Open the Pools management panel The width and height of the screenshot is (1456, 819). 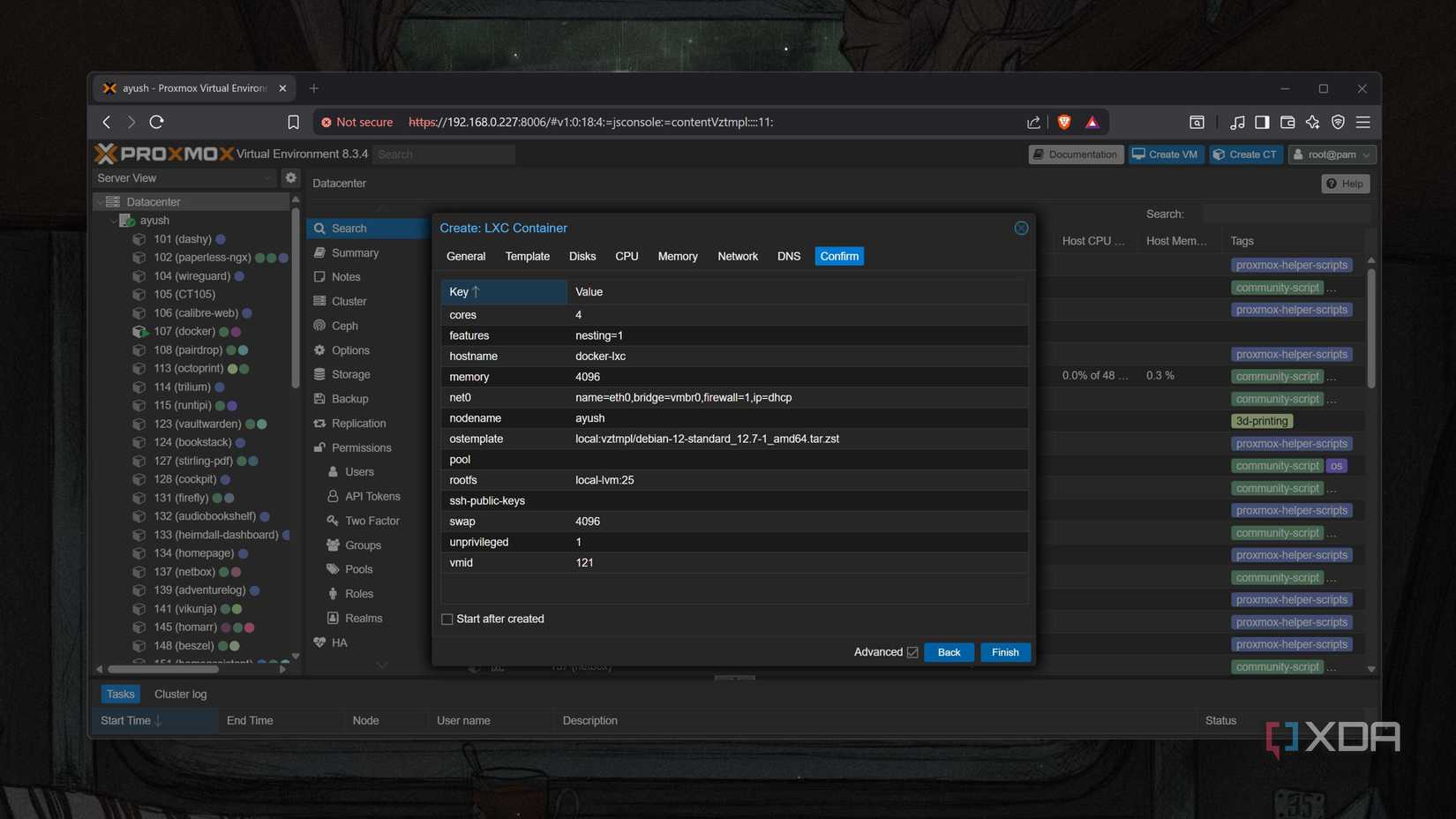(x=360, y=568)
